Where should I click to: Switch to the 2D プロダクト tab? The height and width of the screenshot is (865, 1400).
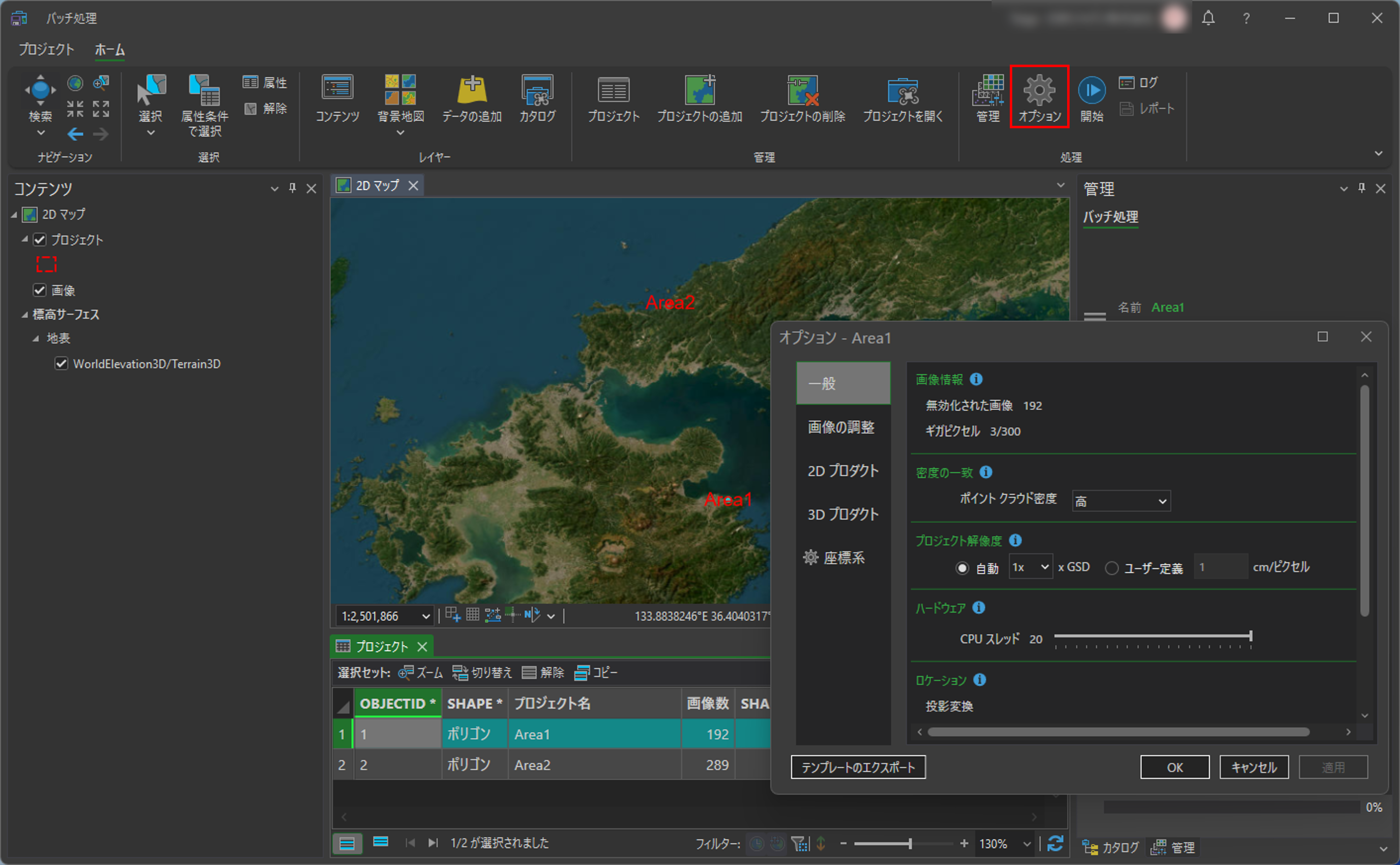tap(843, 471)
